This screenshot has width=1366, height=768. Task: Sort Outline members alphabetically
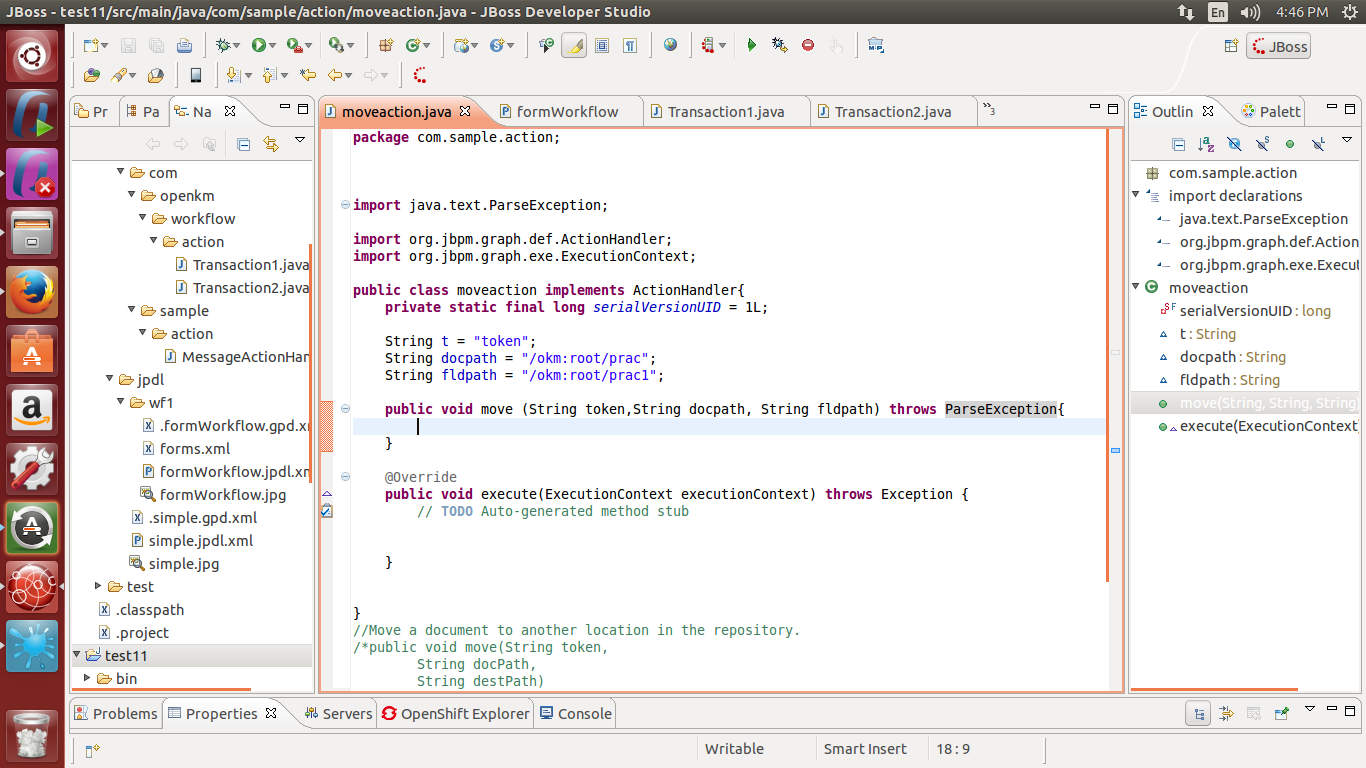coord(1206,144)
